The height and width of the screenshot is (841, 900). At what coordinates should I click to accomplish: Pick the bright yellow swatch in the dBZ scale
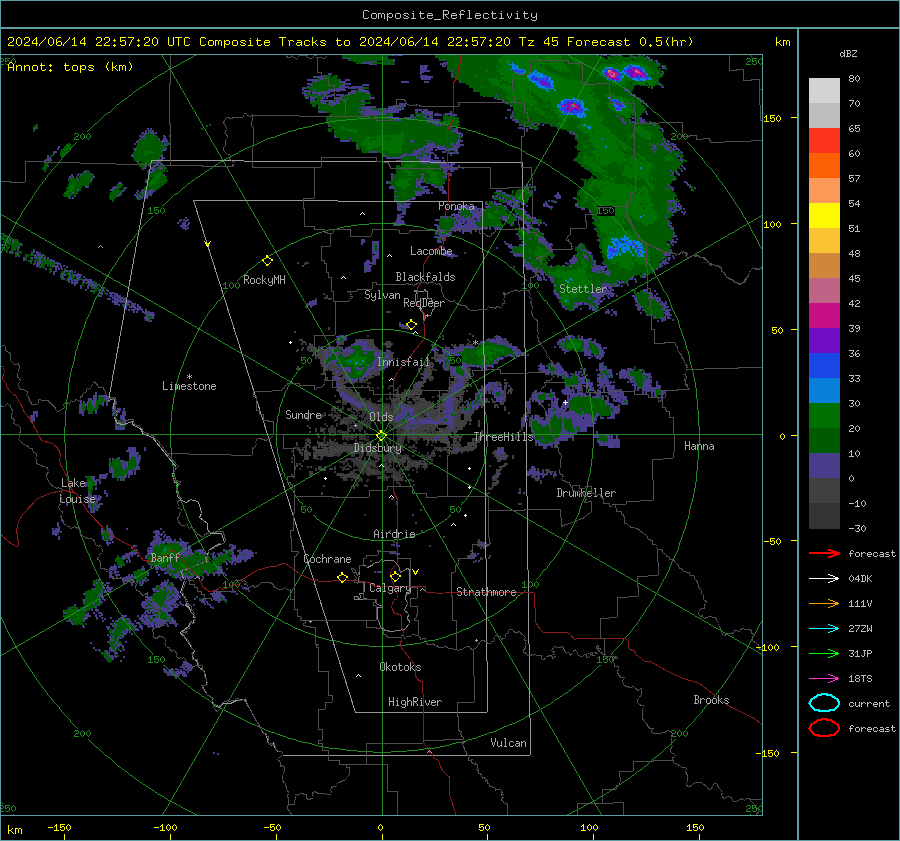coord(824,216)
